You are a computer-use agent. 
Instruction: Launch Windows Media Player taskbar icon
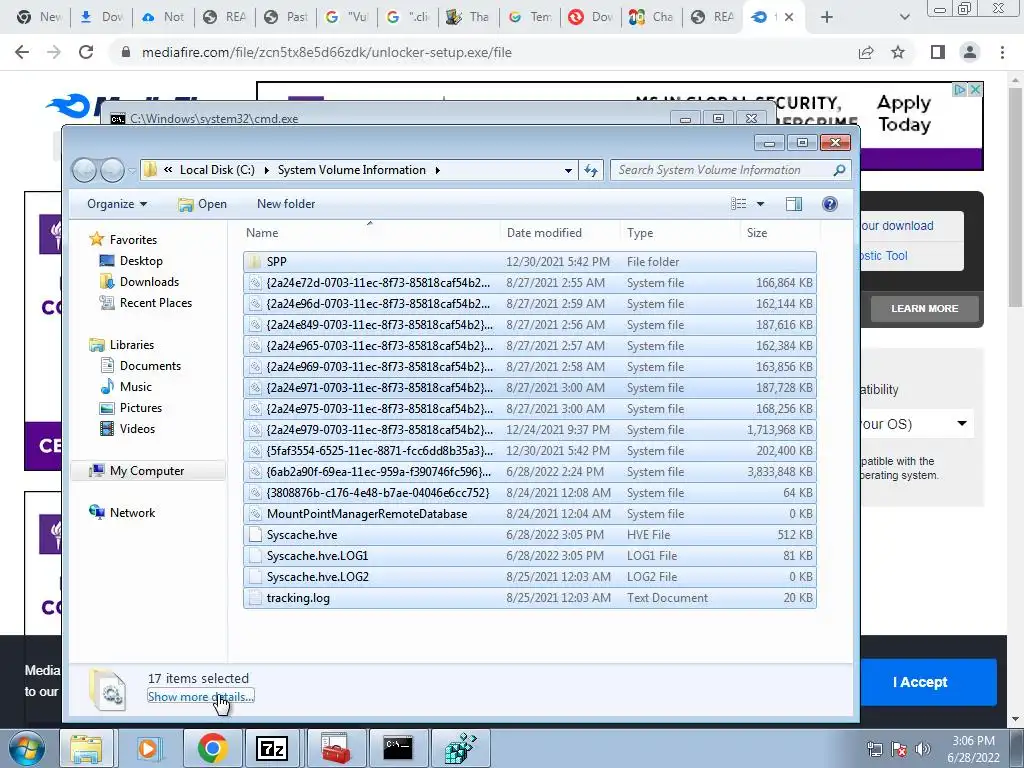tap(148, 748)
